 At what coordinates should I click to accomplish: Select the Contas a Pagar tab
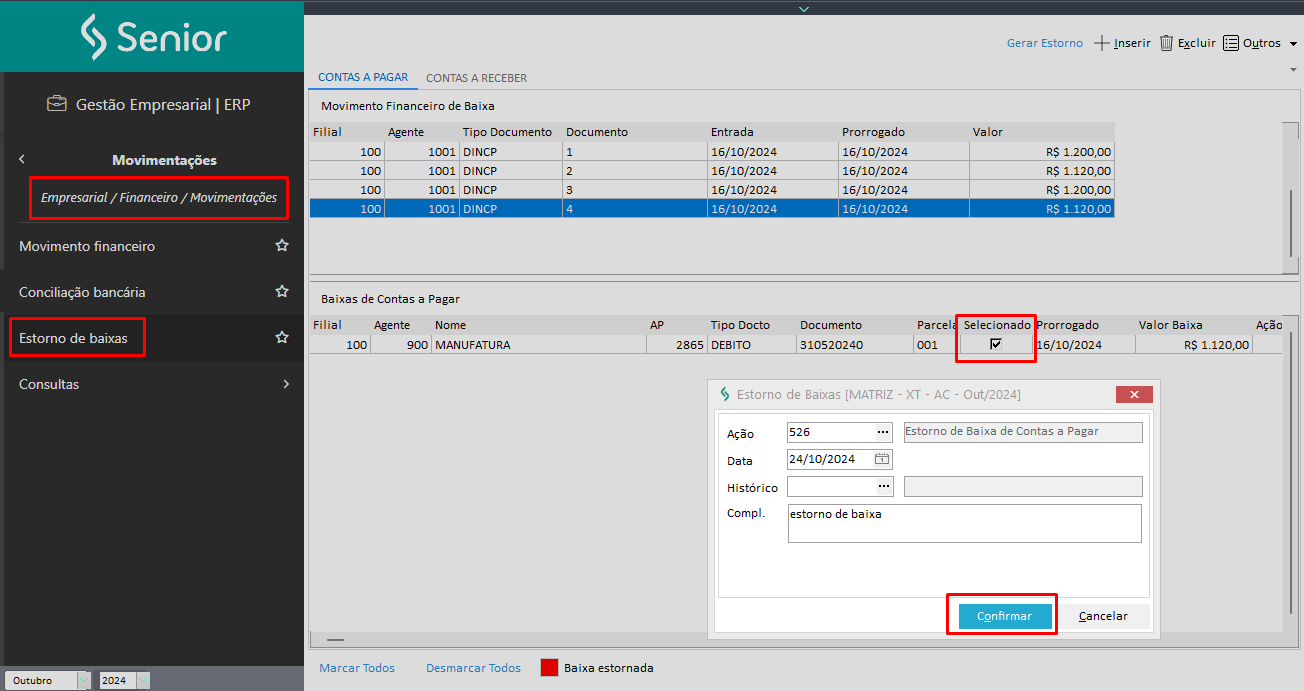click(362, 77)
